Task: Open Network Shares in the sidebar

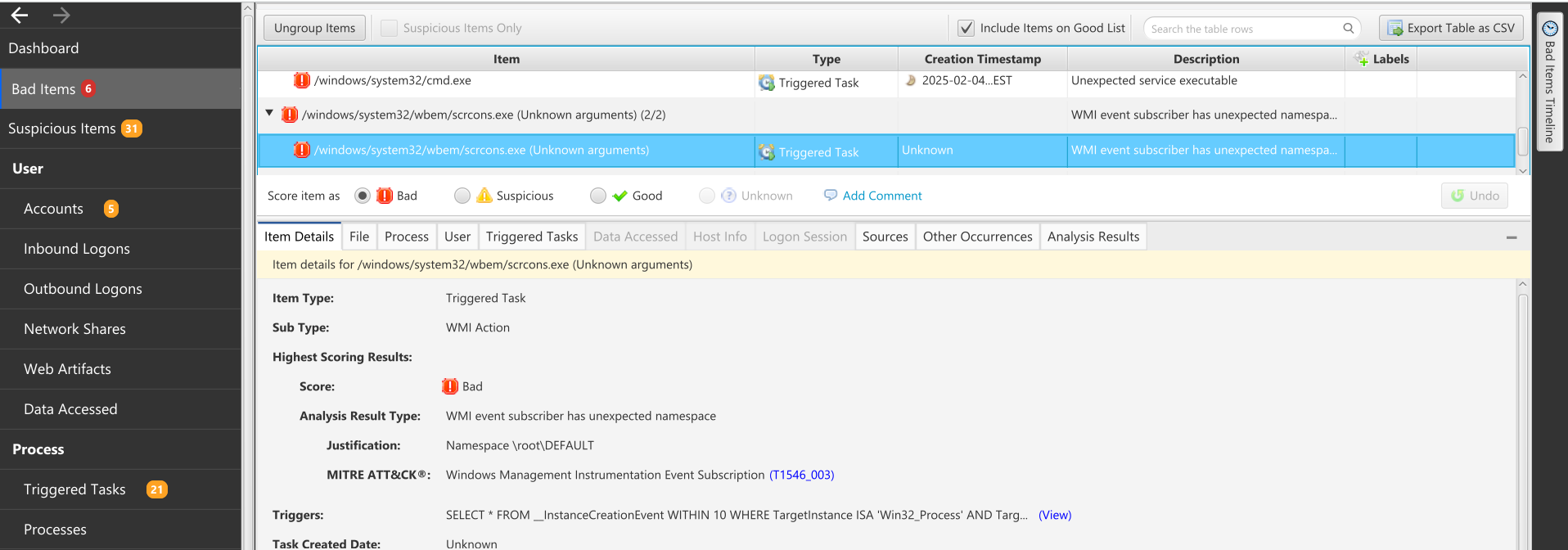Action: pyautogui.click(x=120, y=329)
